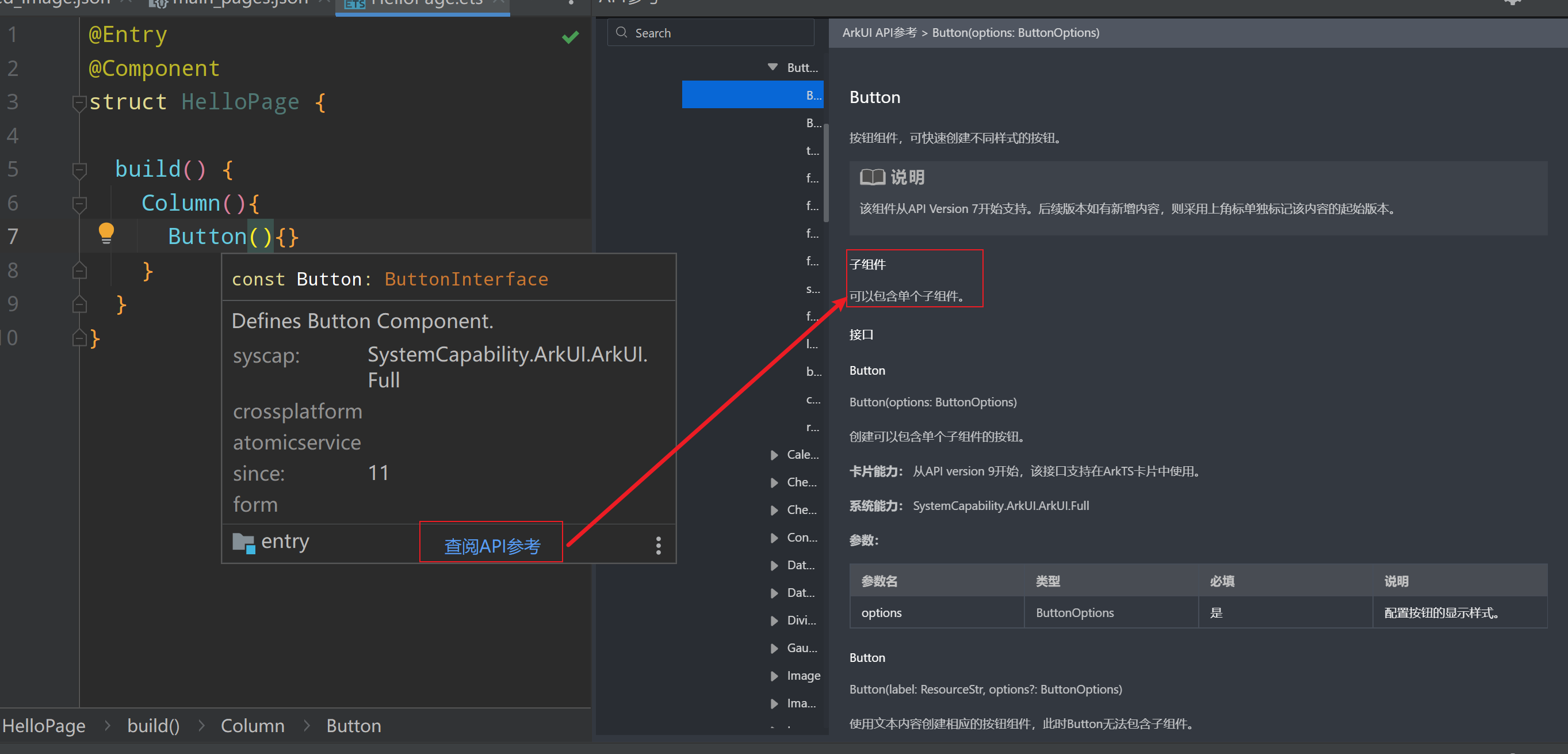This screenshot has width=1568, height=754.
Task: Click the entry module folder icon
Action: click(243, 543)
